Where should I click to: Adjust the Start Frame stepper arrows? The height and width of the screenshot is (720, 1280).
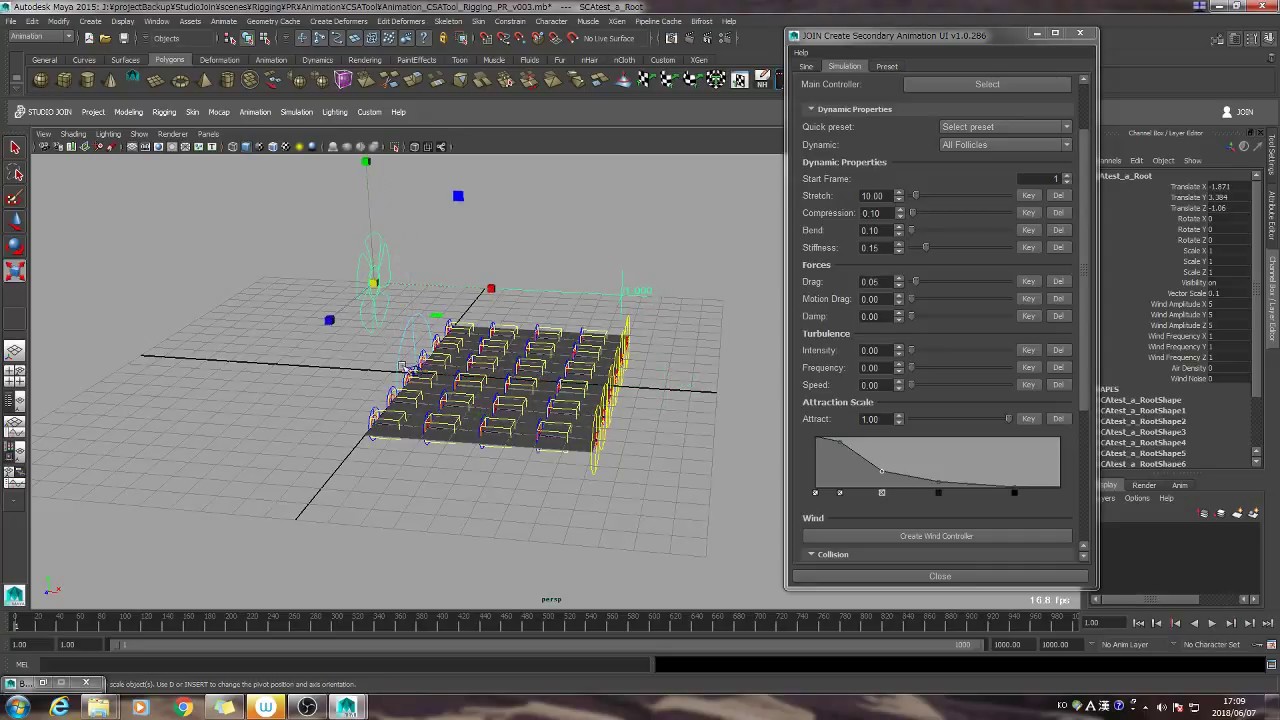tap(1067, 179)
